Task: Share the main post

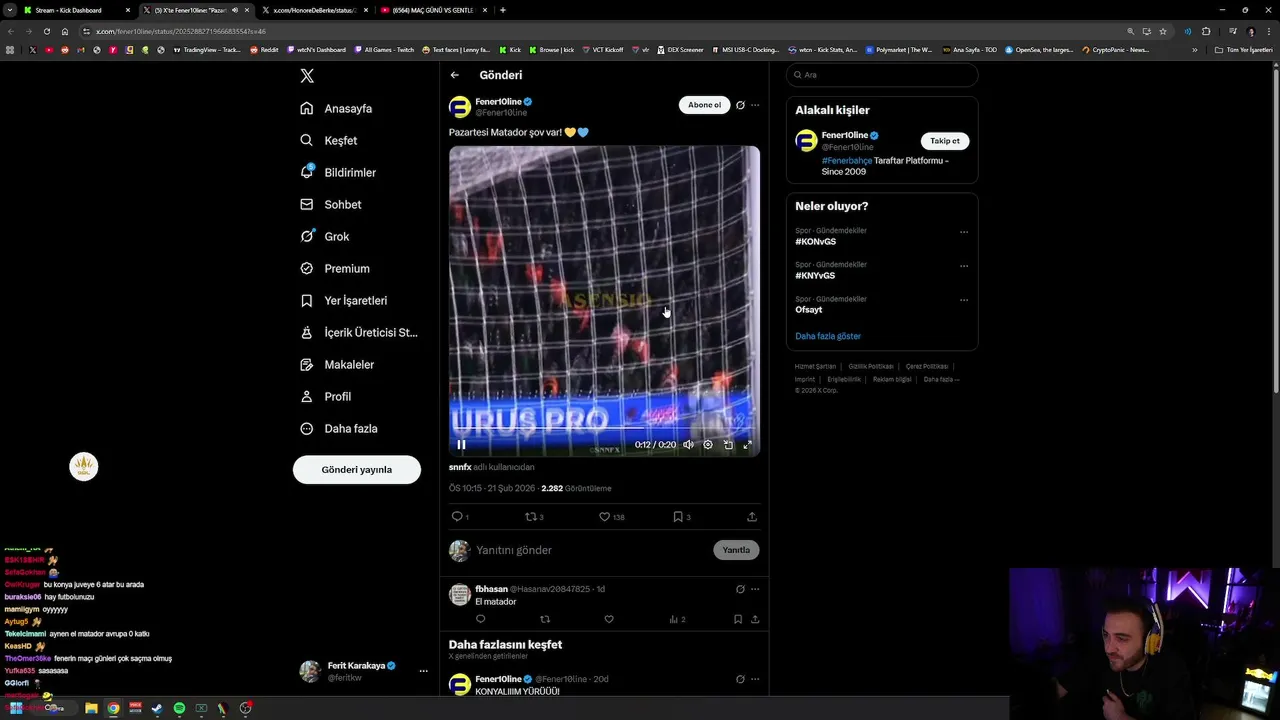Action: (x=752, y=517)
